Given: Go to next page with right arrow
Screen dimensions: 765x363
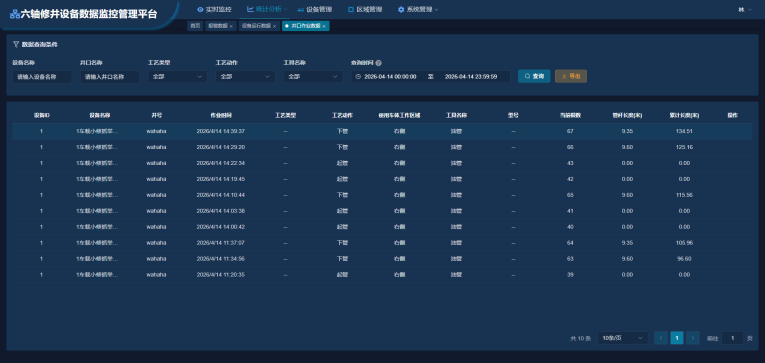Looking at the screenshot, I should (x=692, y=338).
